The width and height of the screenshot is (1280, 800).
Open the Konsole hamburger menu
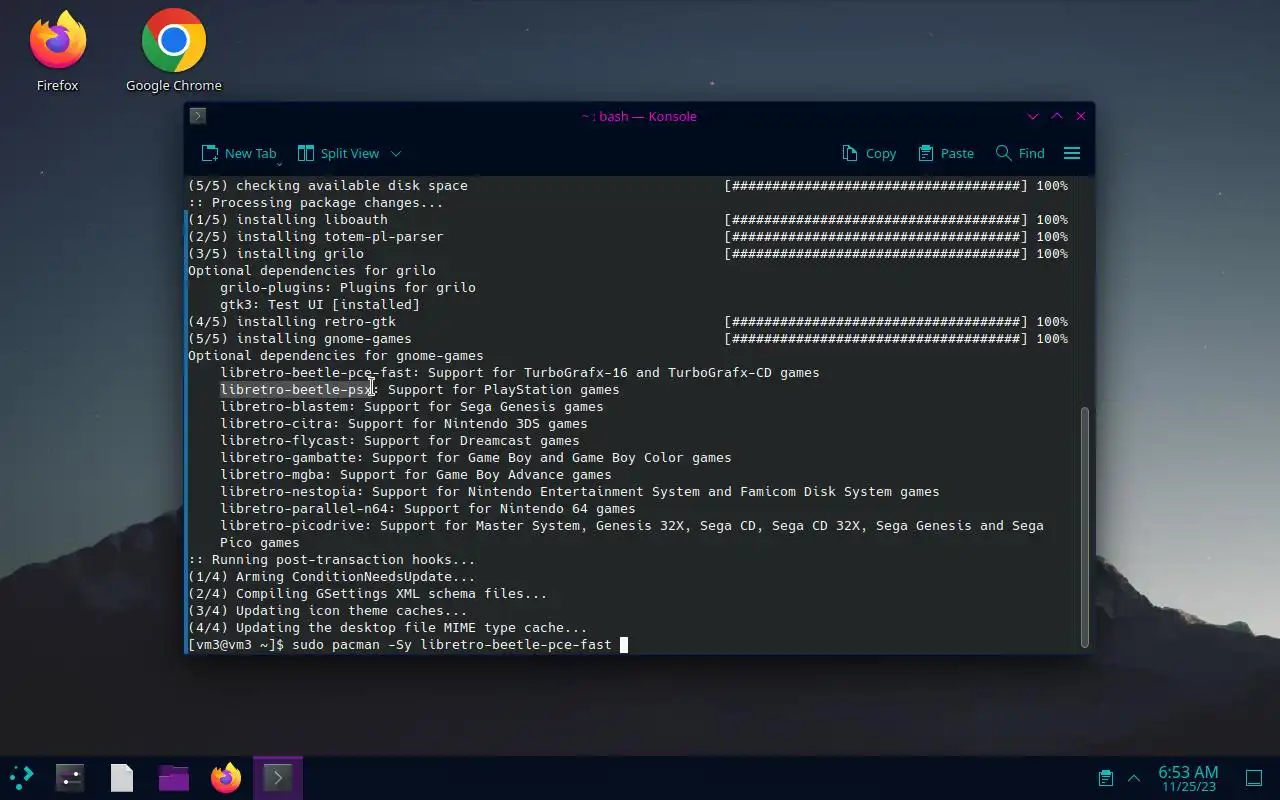[1072, 153]
